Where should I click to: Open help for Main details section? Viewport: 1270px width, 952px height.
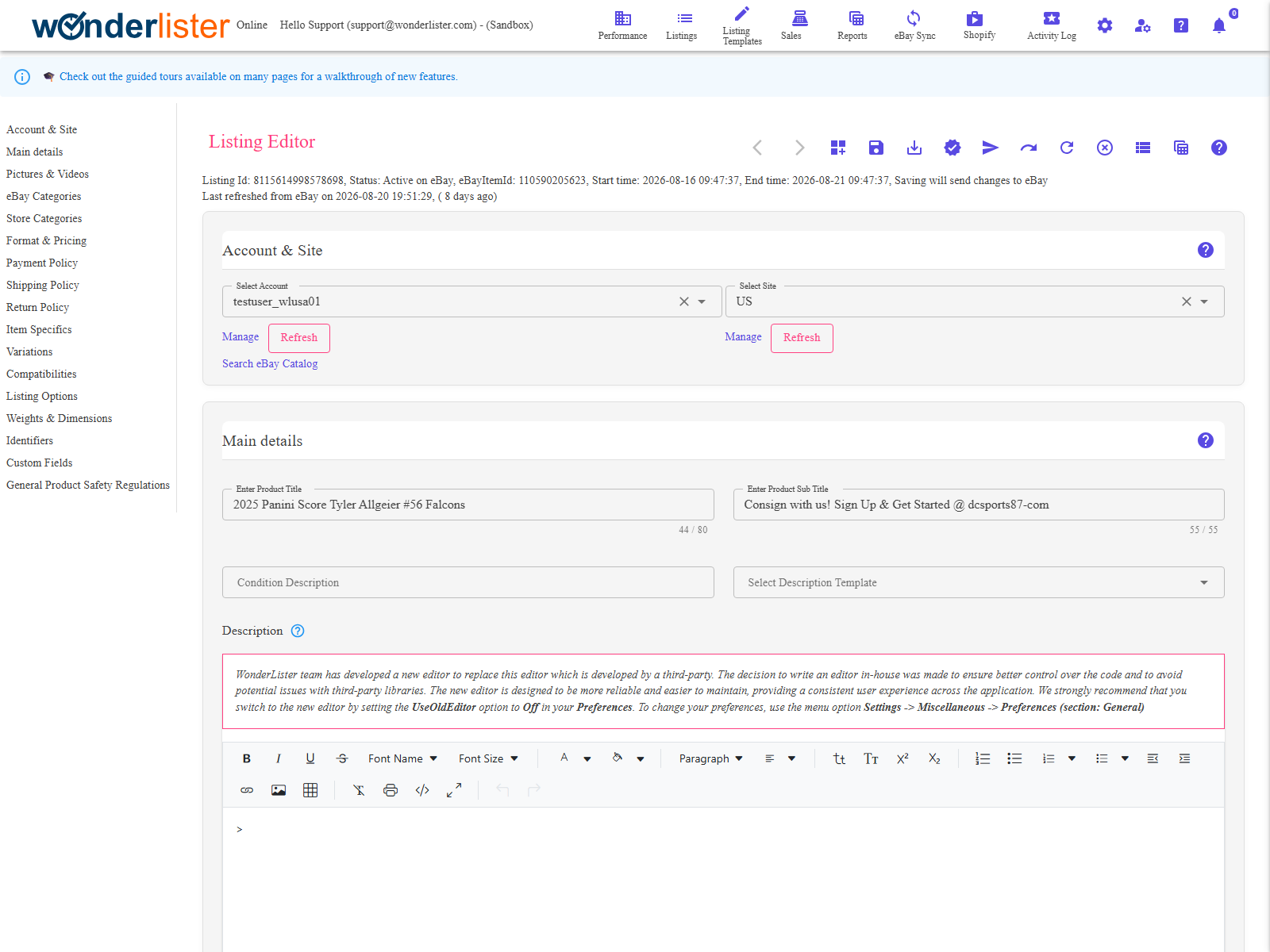[x=1206, y=440]
